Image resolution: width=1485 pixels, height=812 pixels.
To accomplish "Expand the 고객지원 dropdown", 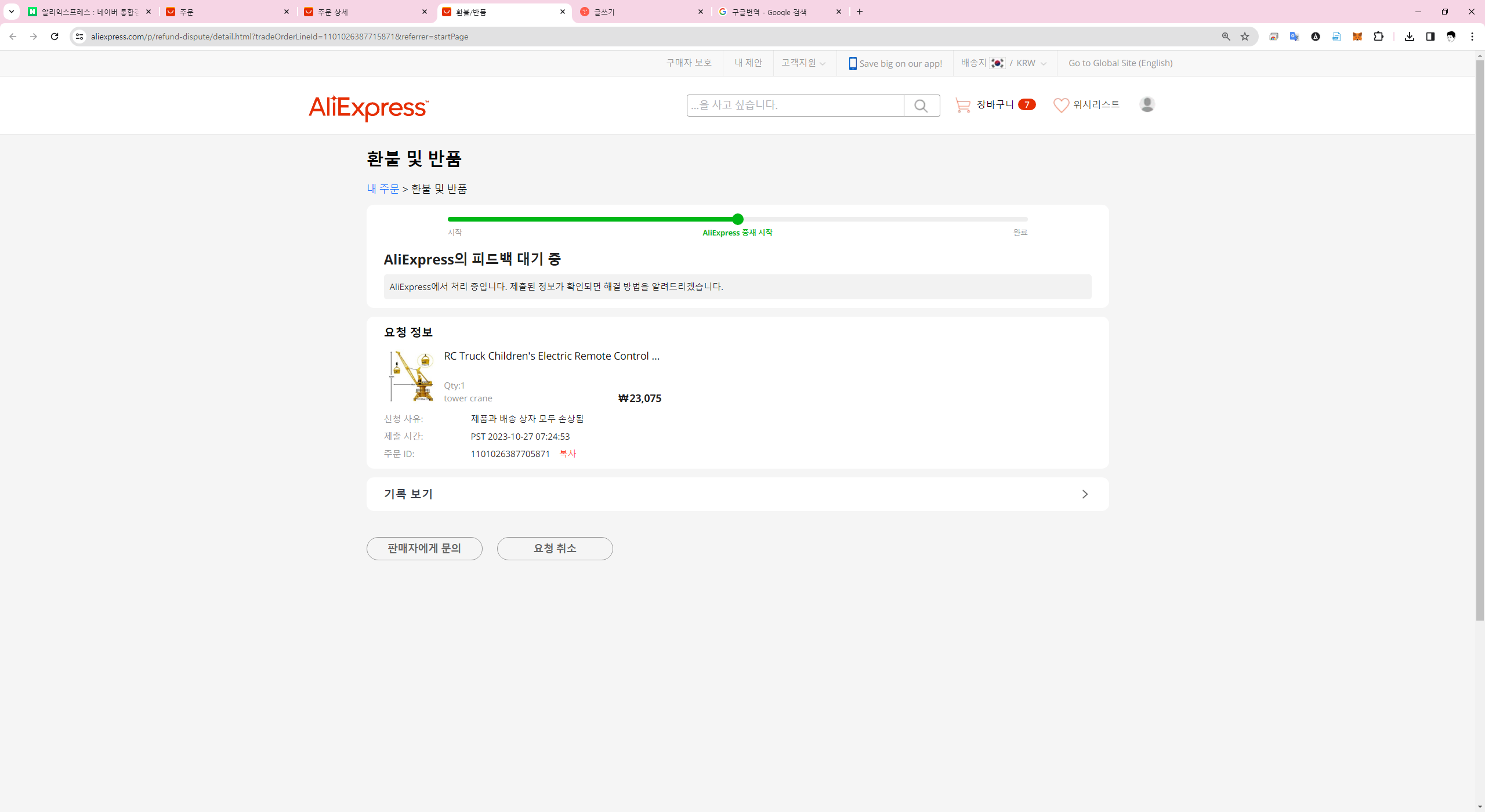I will tap(803, 63).
